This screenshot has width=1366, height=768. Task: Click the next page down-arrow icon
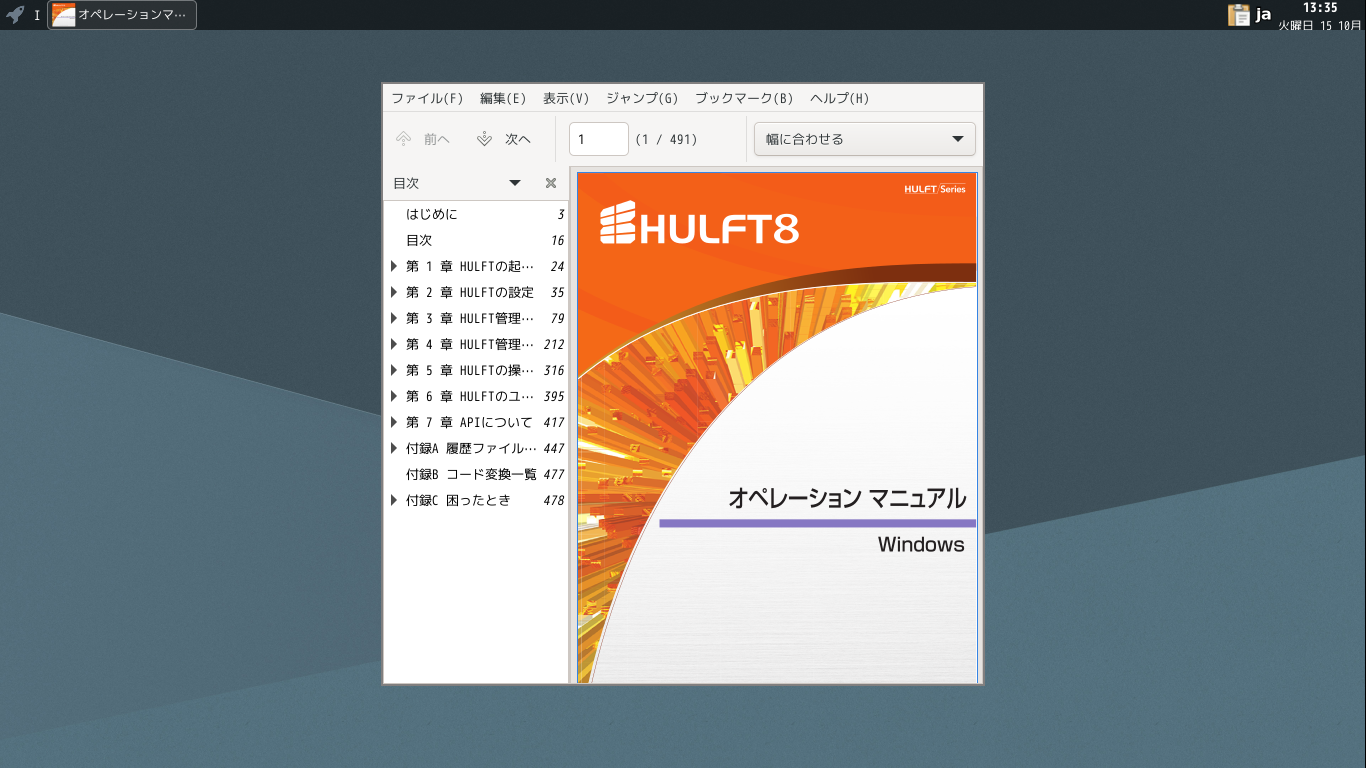[485, 139]
